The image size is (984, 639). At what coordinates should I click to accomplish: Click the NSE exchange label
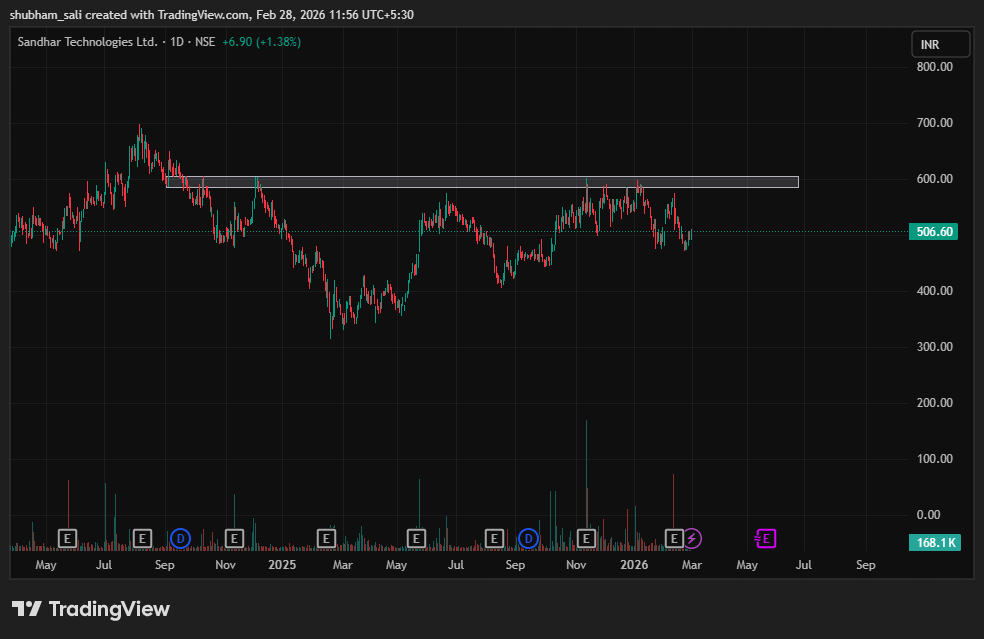tap(205, 42)
